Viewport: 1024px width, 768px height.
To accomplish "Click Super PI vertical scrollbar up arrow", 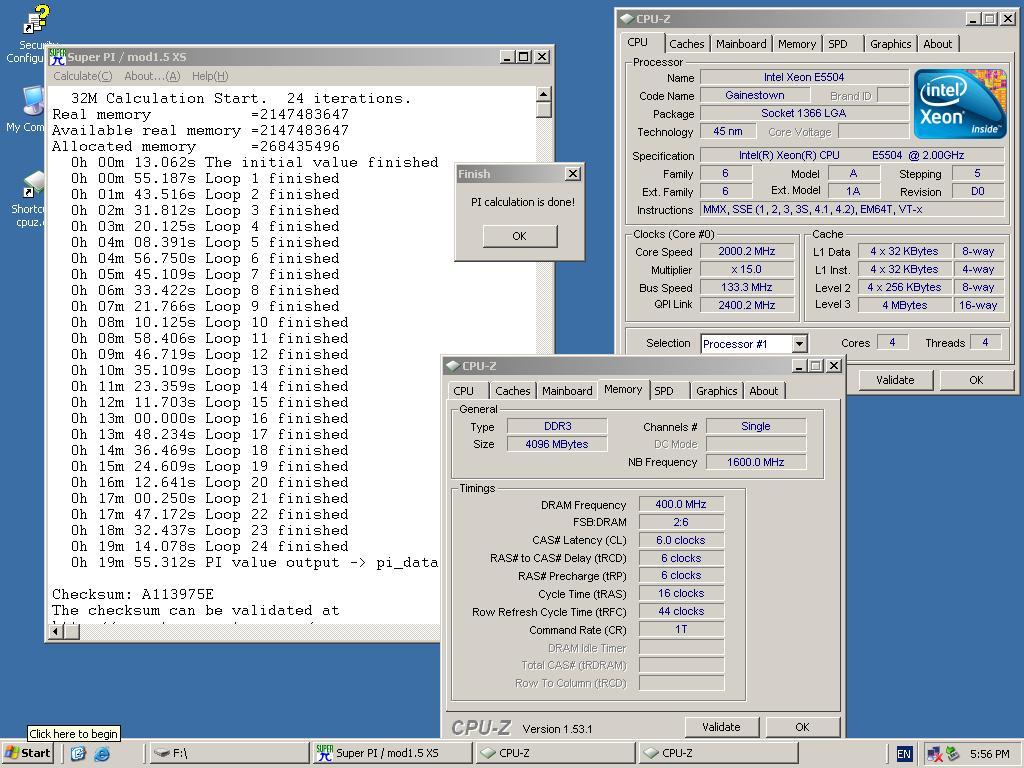I will (544, 94).
